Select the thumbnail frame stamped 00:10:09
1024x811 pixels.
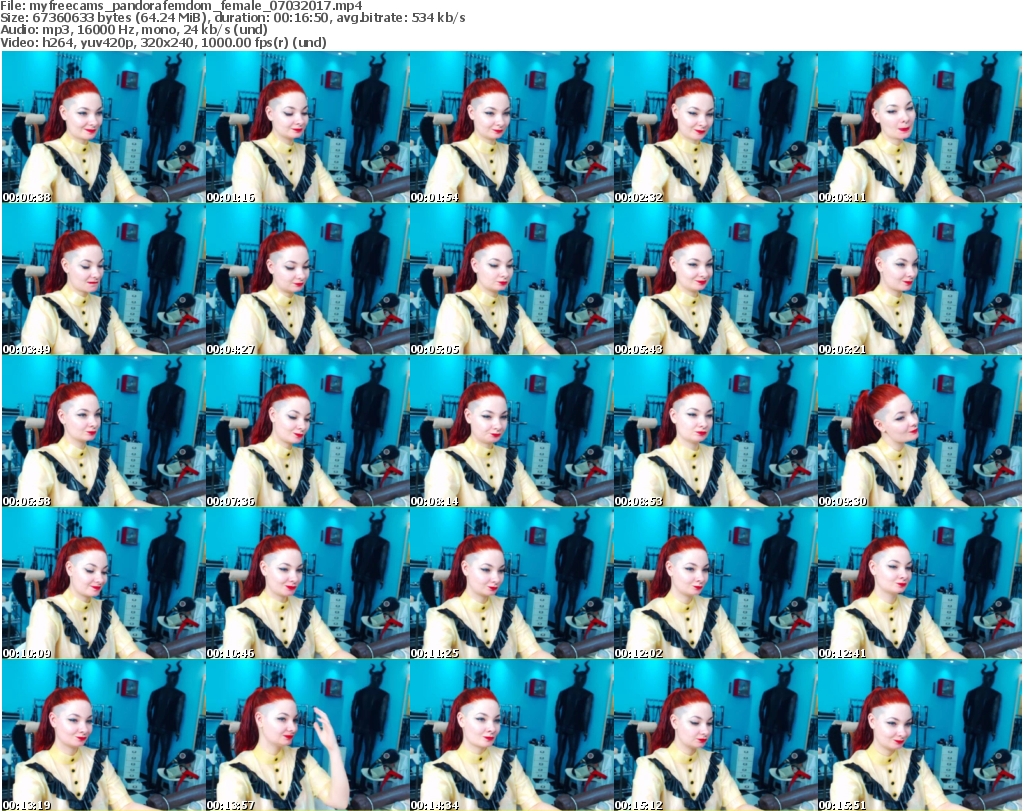coord(103,583)
